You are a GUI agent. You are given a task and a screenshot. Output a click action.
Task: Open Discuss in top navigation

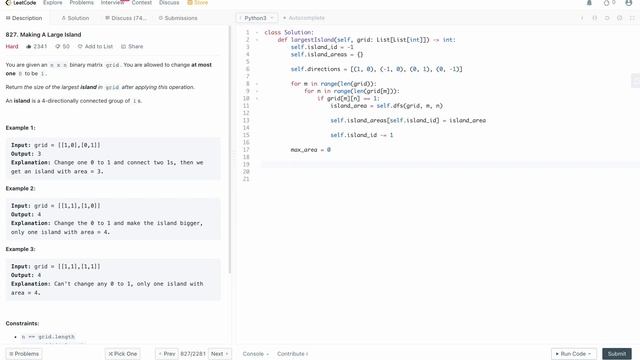pyautogui.click(x=169, y=2)
